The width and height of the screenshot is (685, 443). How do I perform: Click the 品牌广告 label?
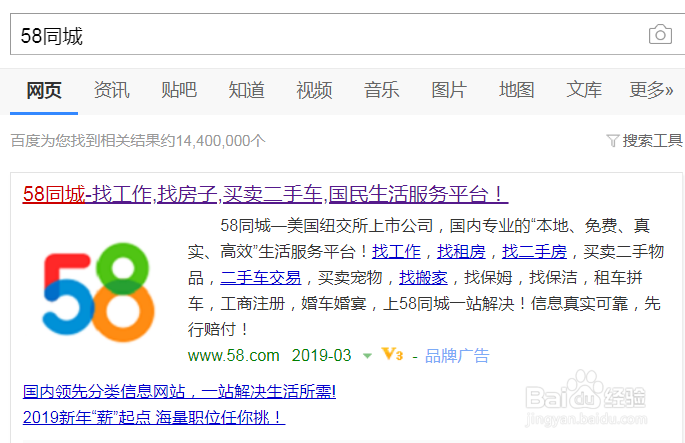point(457,356)
